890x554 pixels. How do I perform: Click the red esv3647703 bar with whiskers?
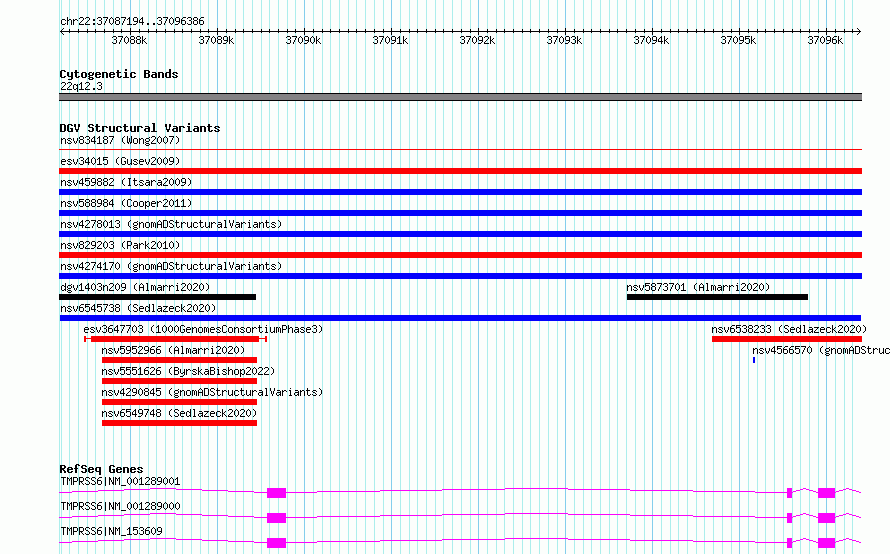(175, 339)
